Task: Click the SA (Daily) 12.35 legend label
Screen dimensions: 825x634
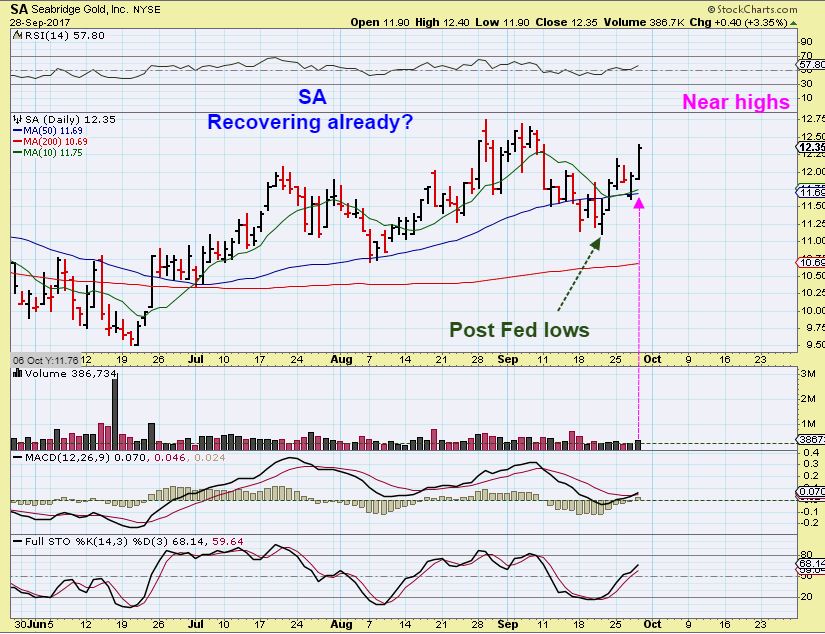Action: point(70,119)
